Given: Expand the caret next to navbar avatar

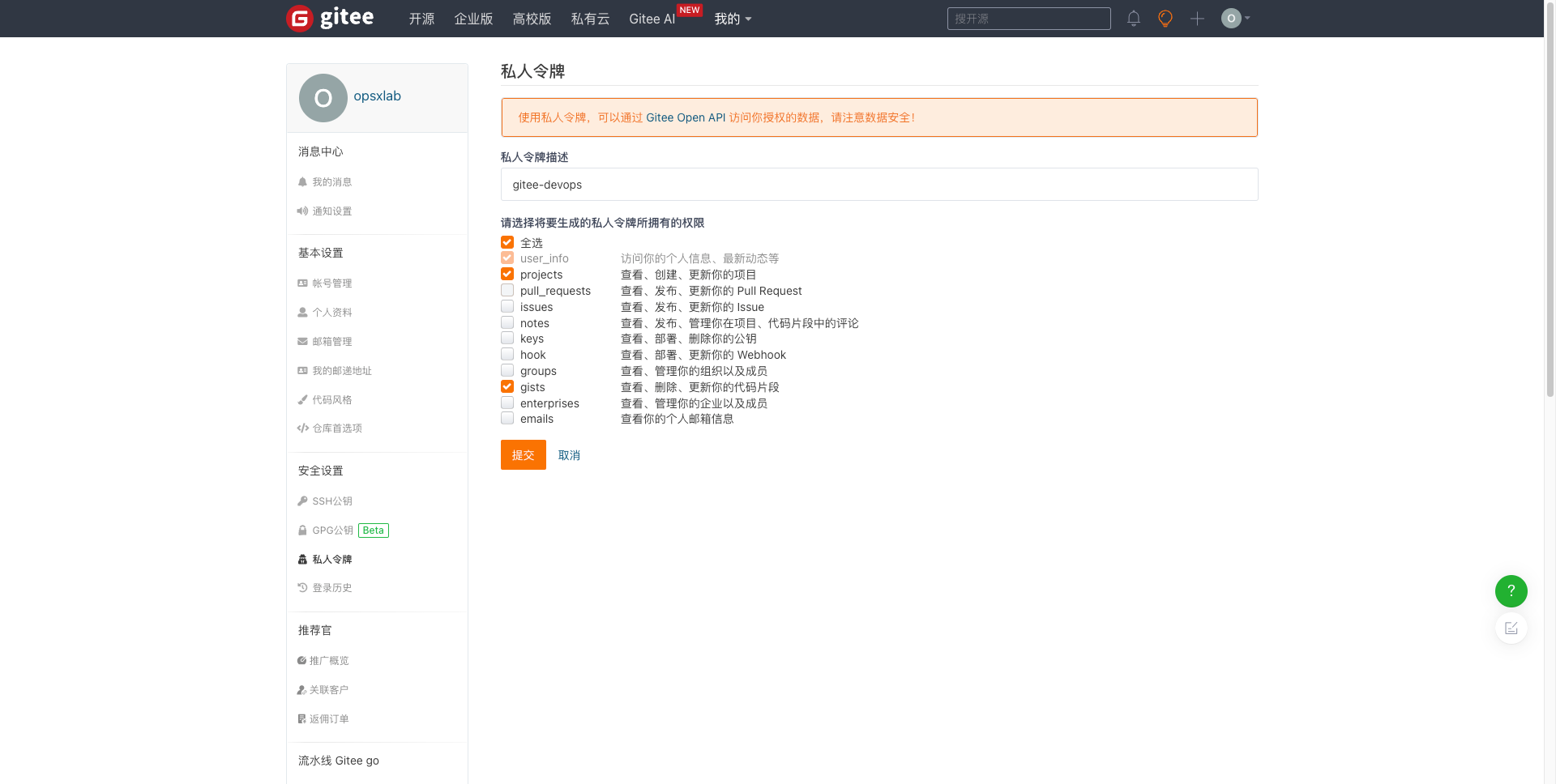Looking at the screenshot, I should coord(1247,18).
